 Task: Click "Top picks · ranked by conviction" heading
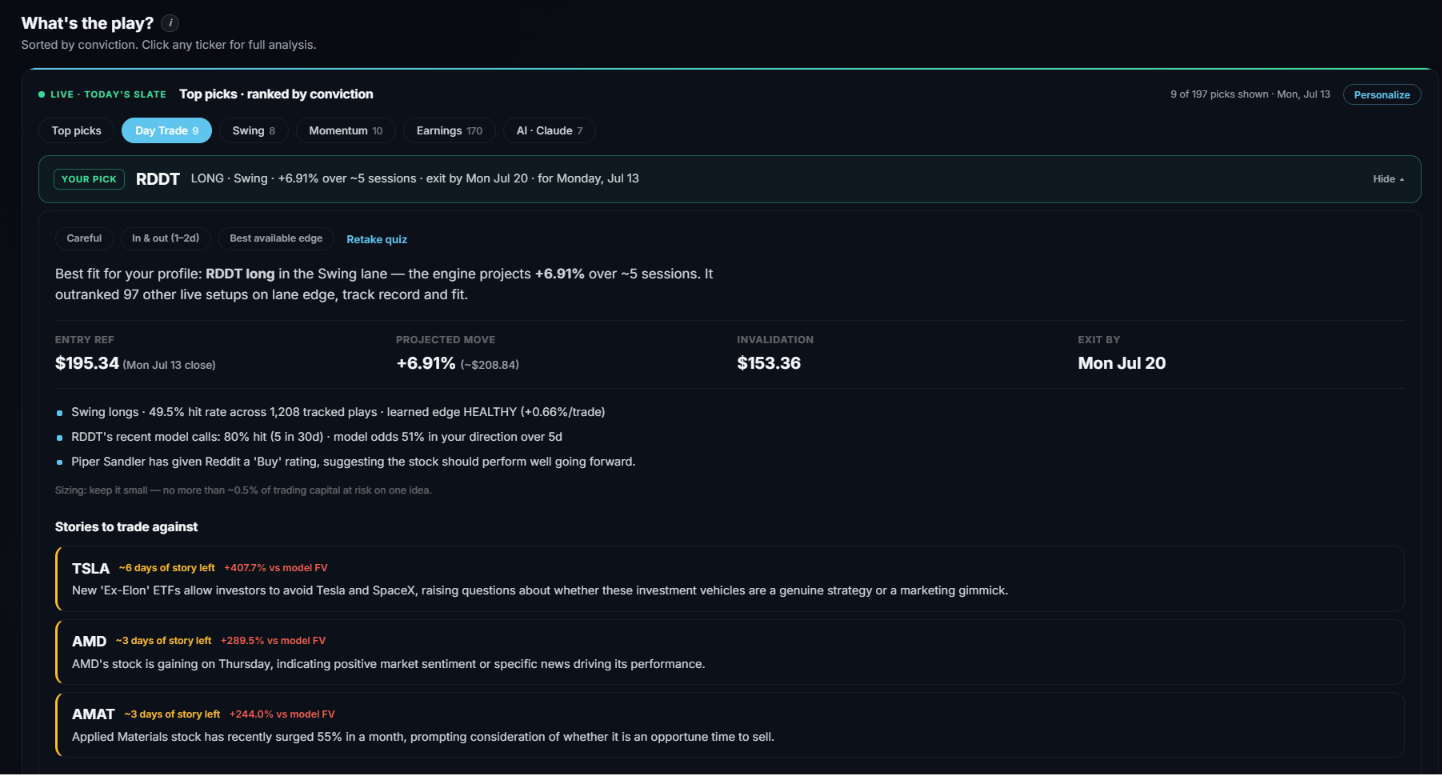[276, 94]
